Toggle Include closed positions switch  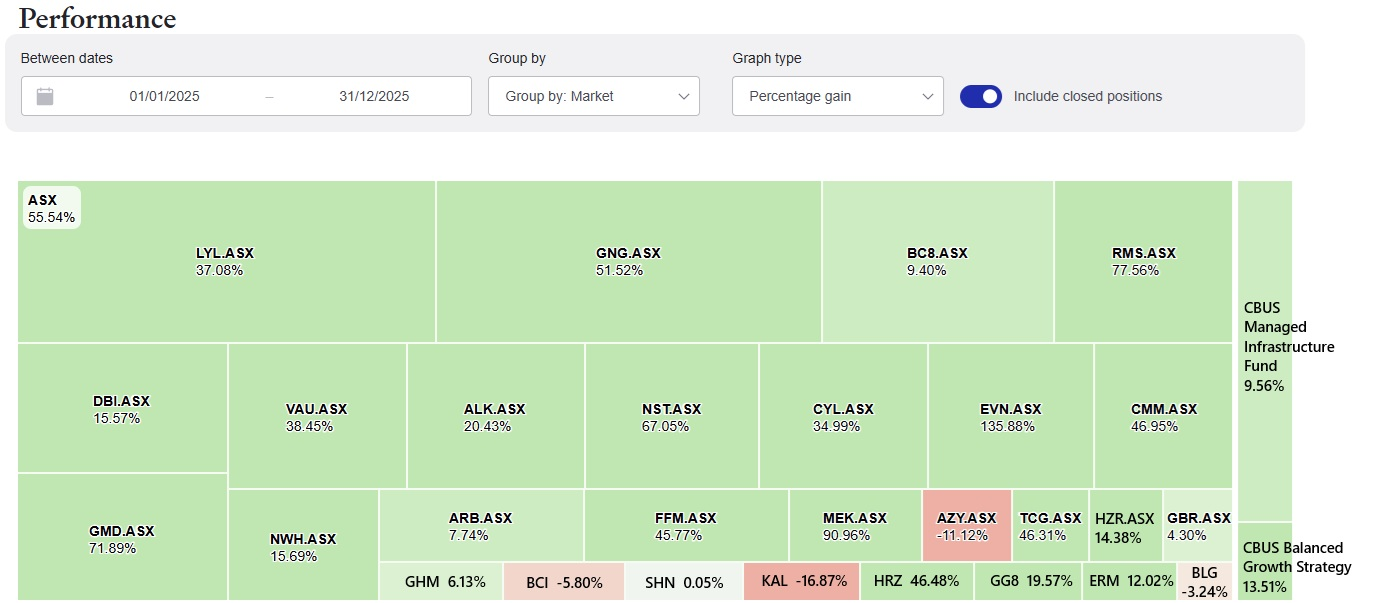[980, 97]
